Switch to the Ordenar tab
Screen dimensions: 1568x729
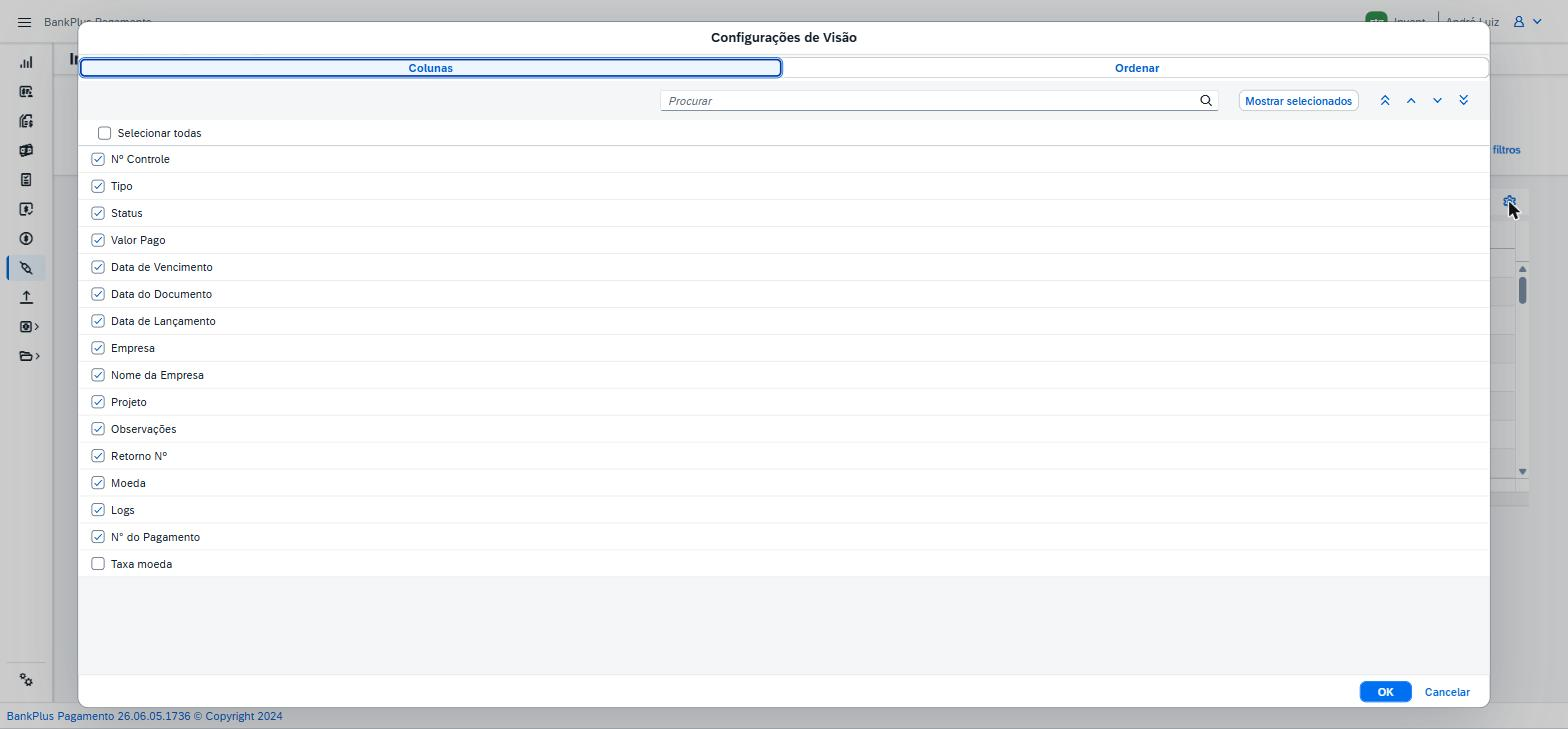pos(1136,68)
